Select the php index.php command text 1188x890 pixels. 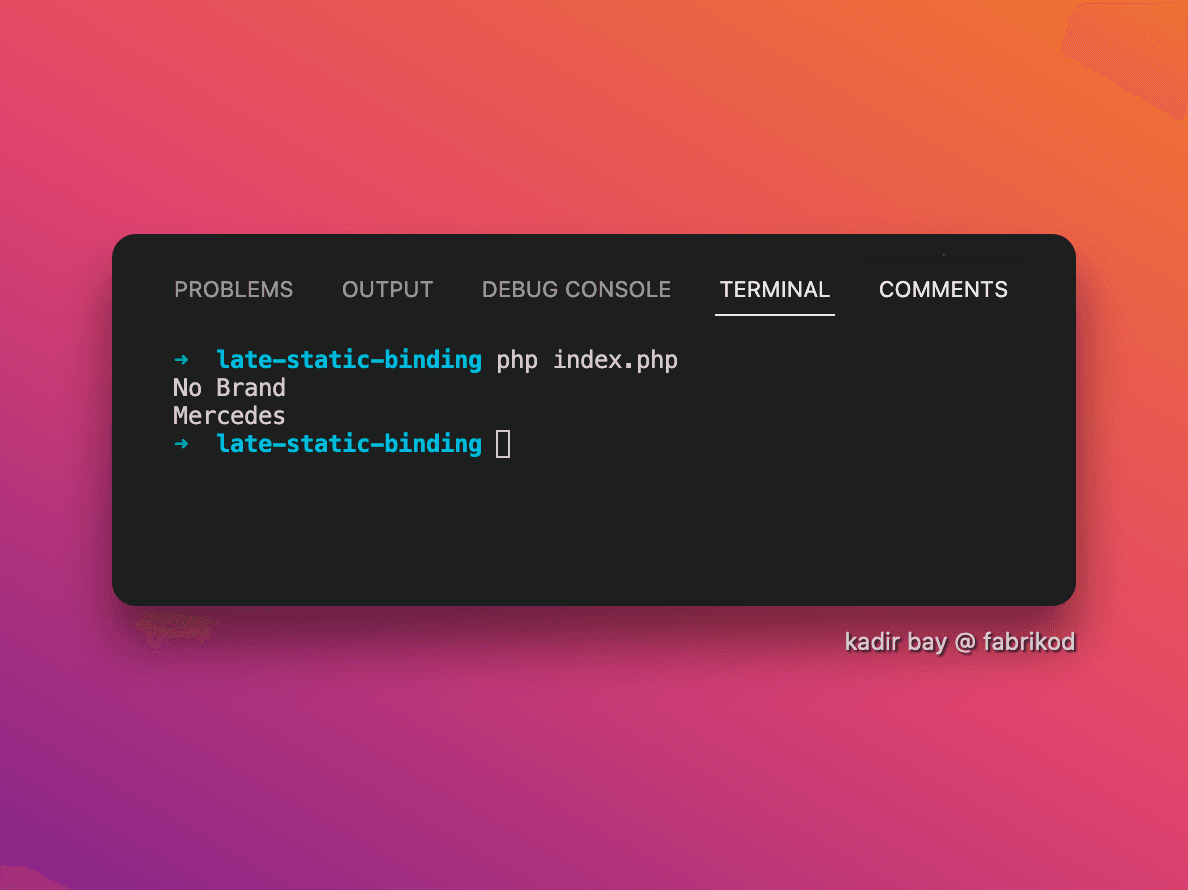click(585, 359)
